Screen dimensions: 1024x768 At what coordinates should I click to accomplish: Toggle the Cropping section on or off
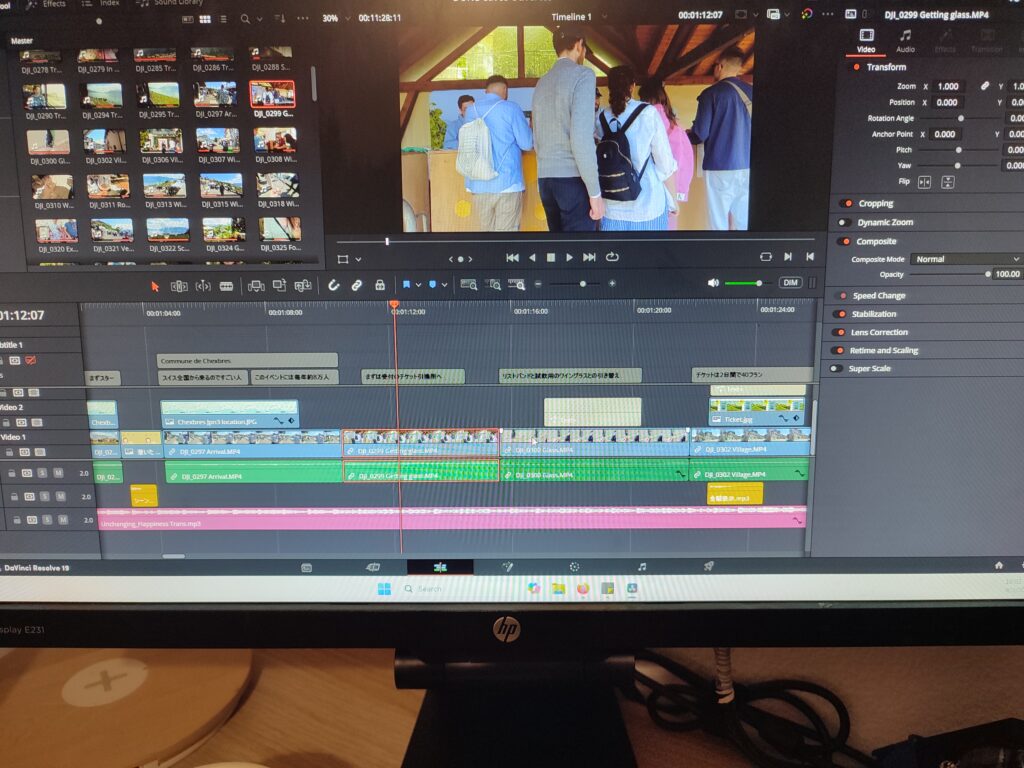(846, 203)
